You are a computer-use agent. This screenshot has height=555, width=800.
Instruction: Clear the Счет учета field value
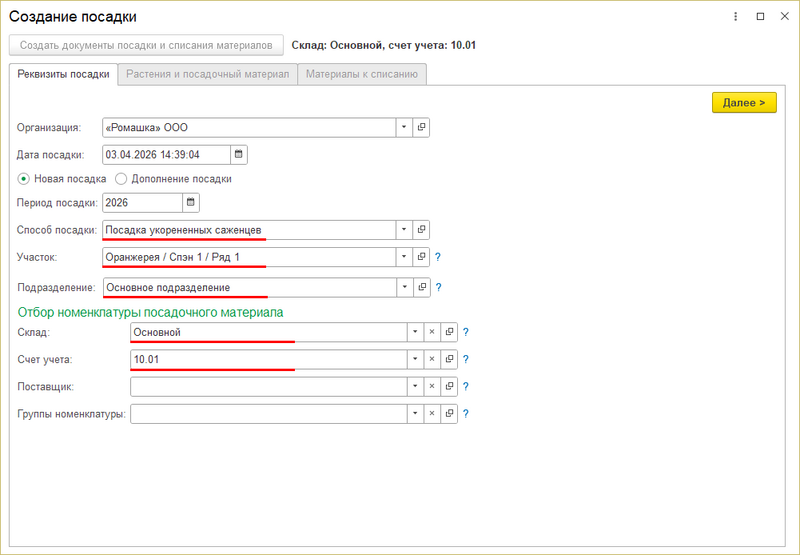pos(432,359)
